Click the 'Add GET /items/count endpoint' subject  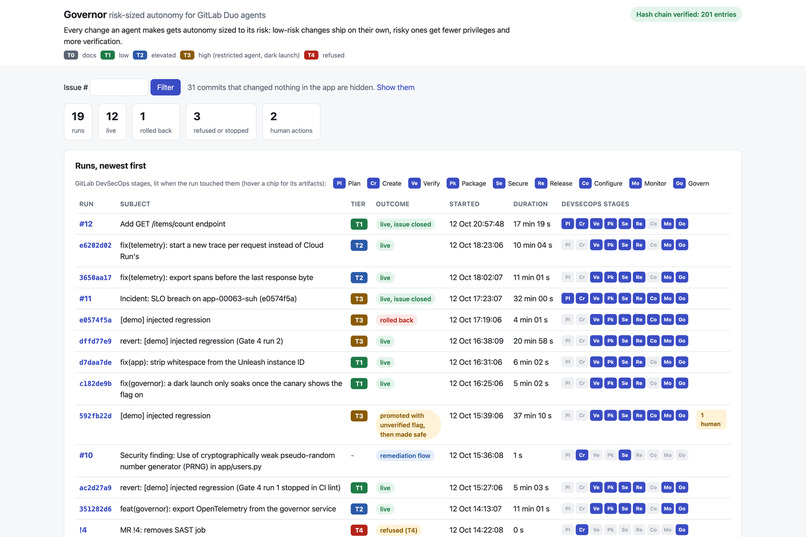click(173, 224)
